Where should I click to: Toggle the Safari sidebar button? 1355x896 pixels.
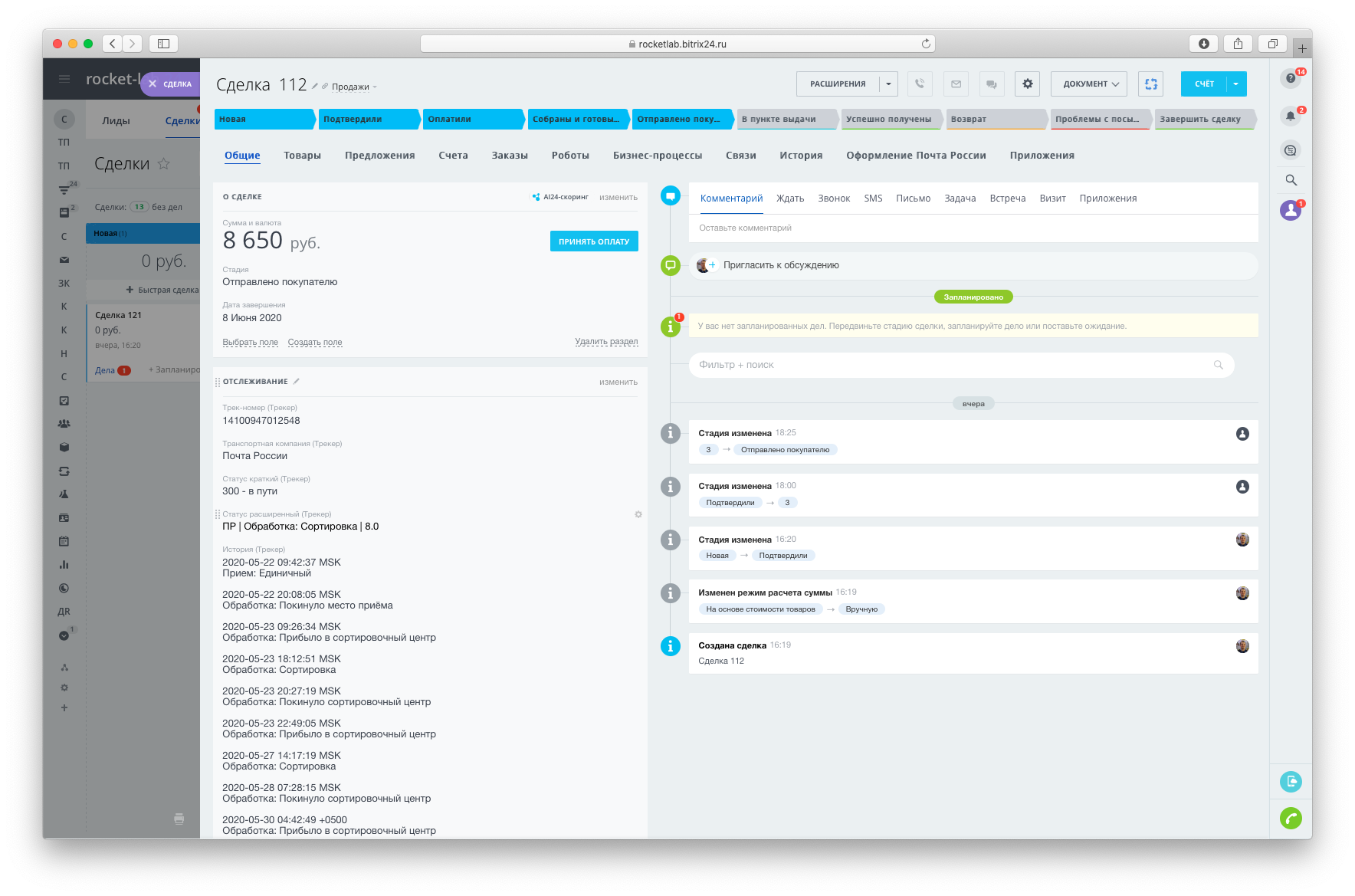pos(163,44)
